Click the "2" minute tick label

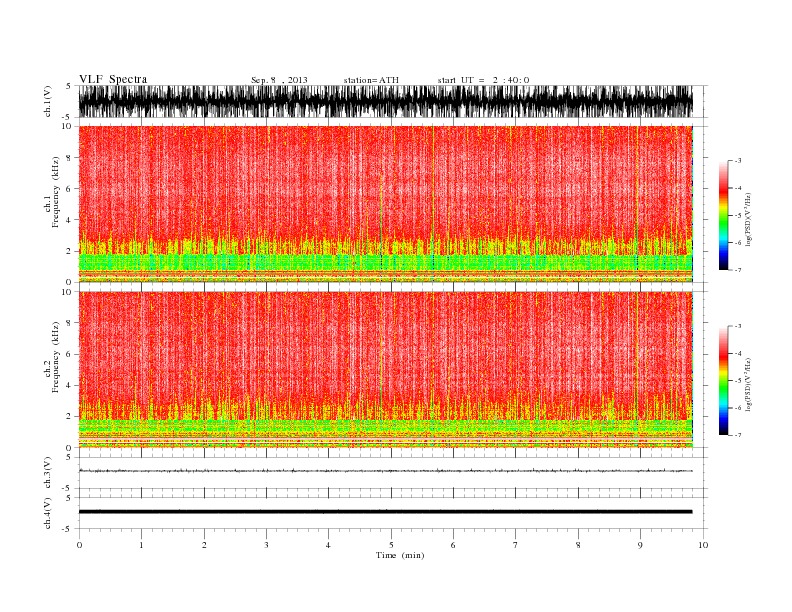[x=204, y=545]
